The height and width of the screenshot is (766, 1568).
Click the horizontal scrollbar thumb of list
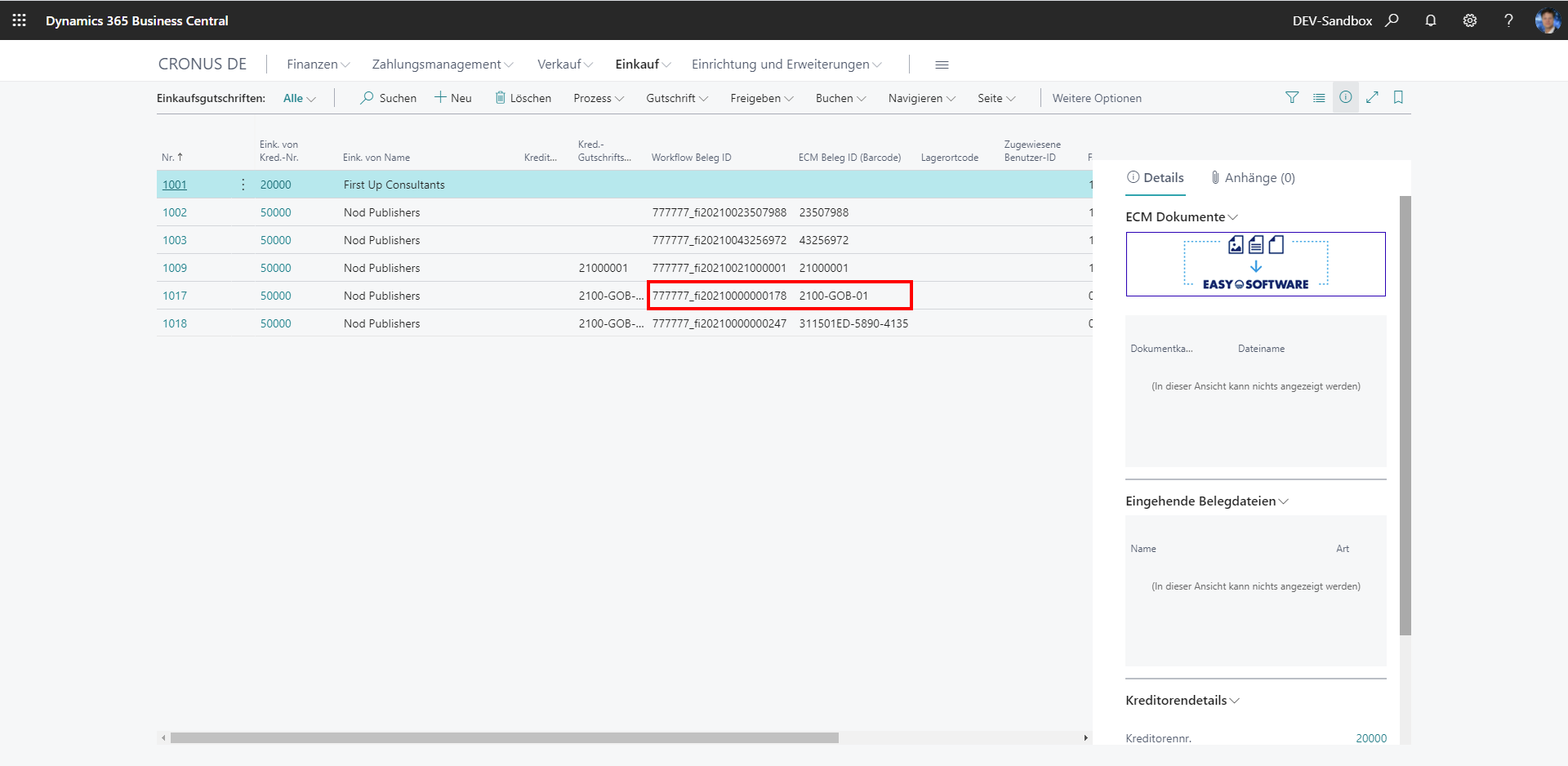click(x=504, y=737)
